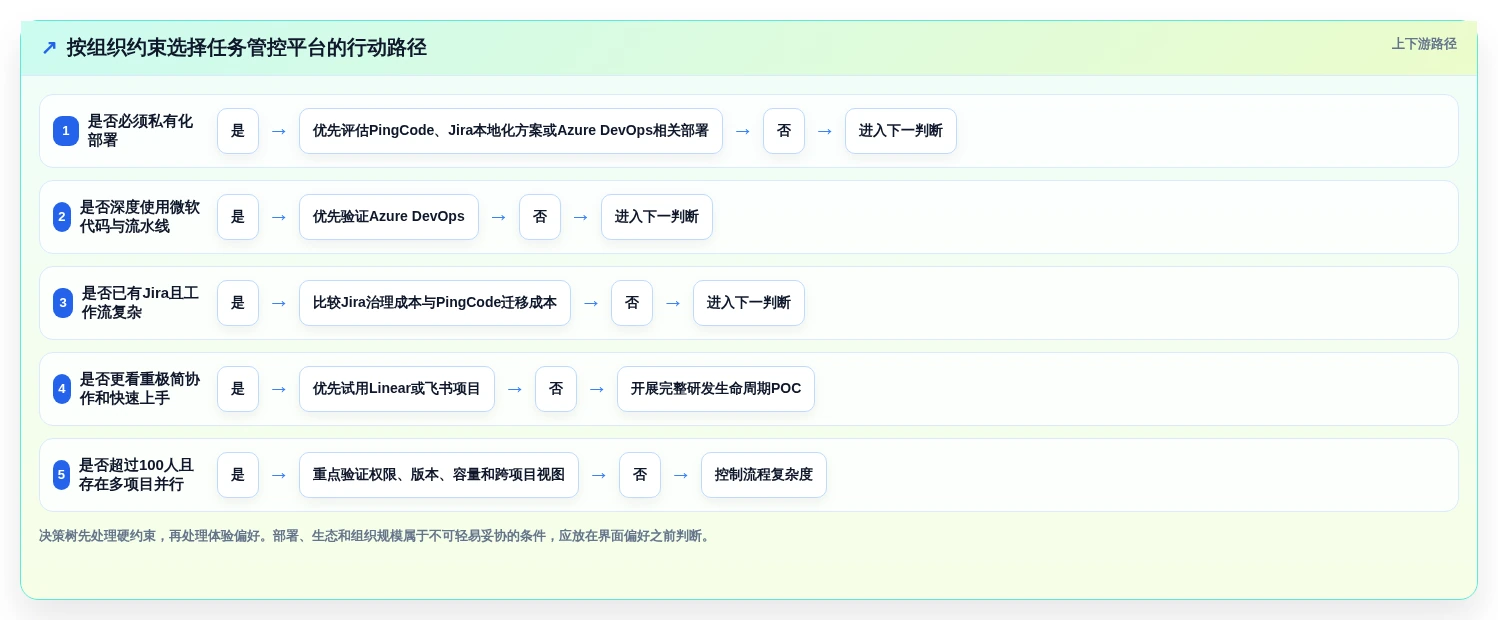Click 进入下一判断 in the 已有Jira row
Screen dimensions: 1498x620
click(749, 303)
